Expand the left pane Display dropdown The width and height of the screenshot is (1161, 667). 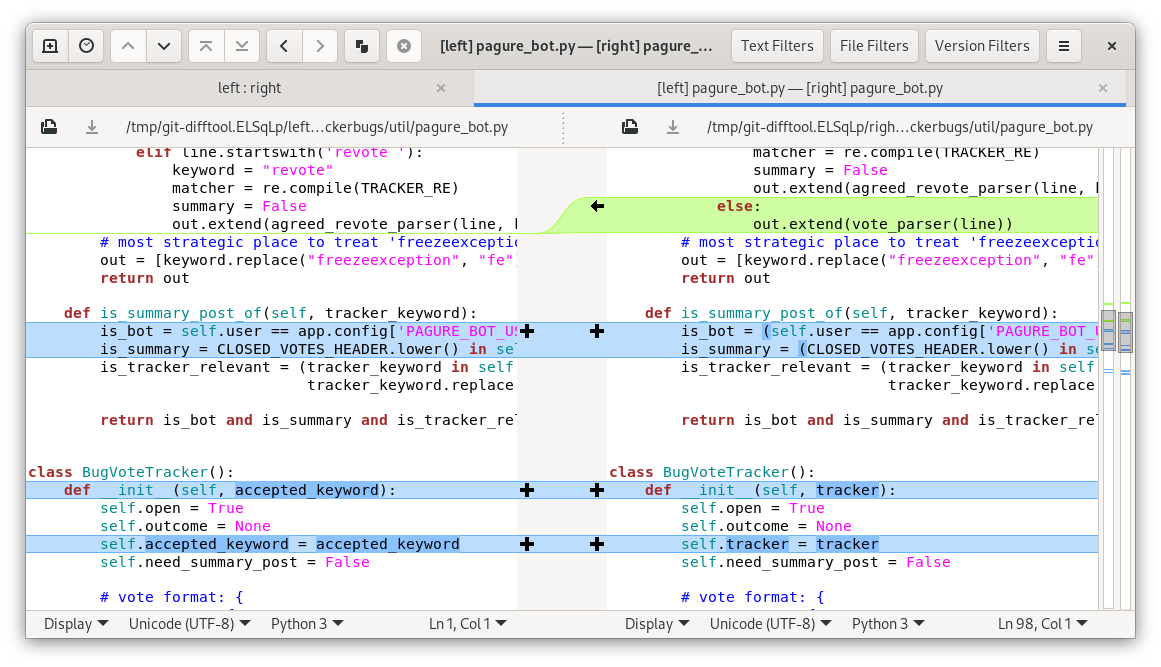click(76, 624)
